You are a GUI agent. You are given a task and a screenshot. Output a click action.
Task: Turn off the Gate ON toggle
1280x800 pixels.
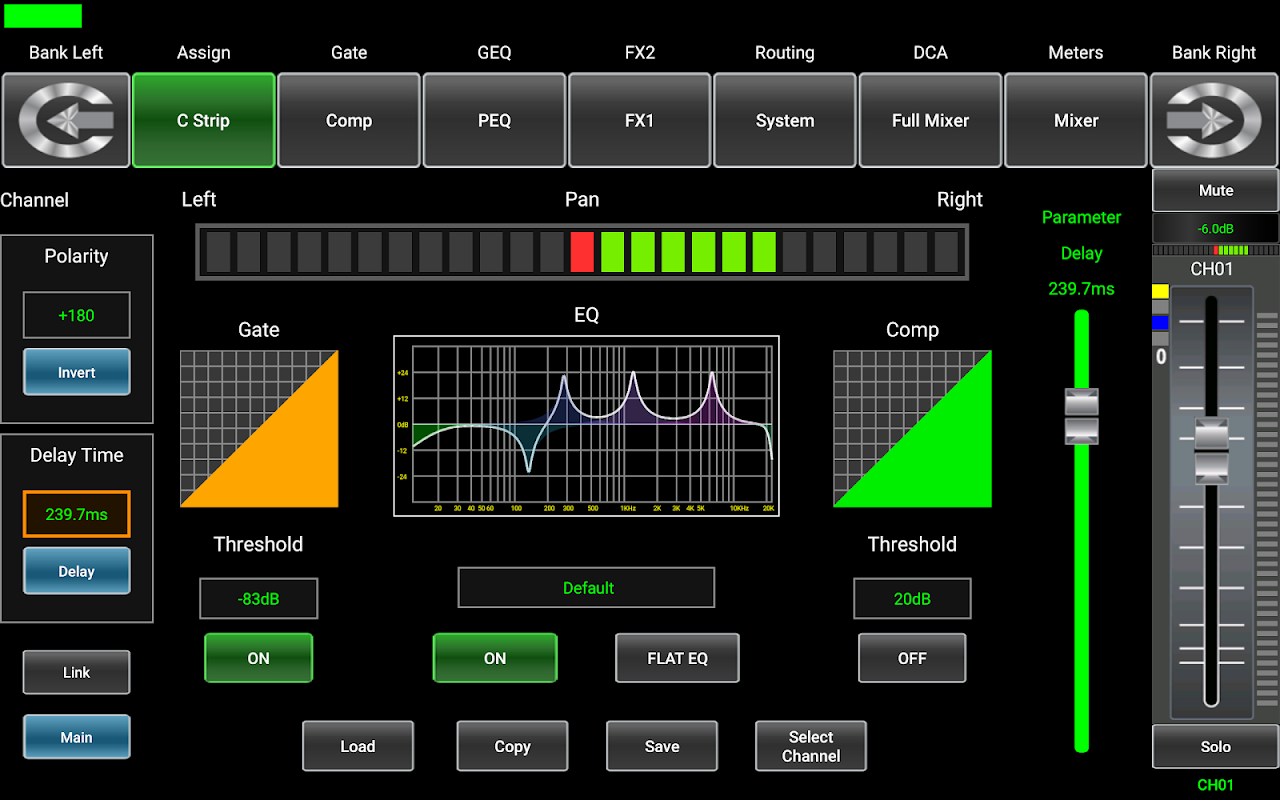pos(259,658)
